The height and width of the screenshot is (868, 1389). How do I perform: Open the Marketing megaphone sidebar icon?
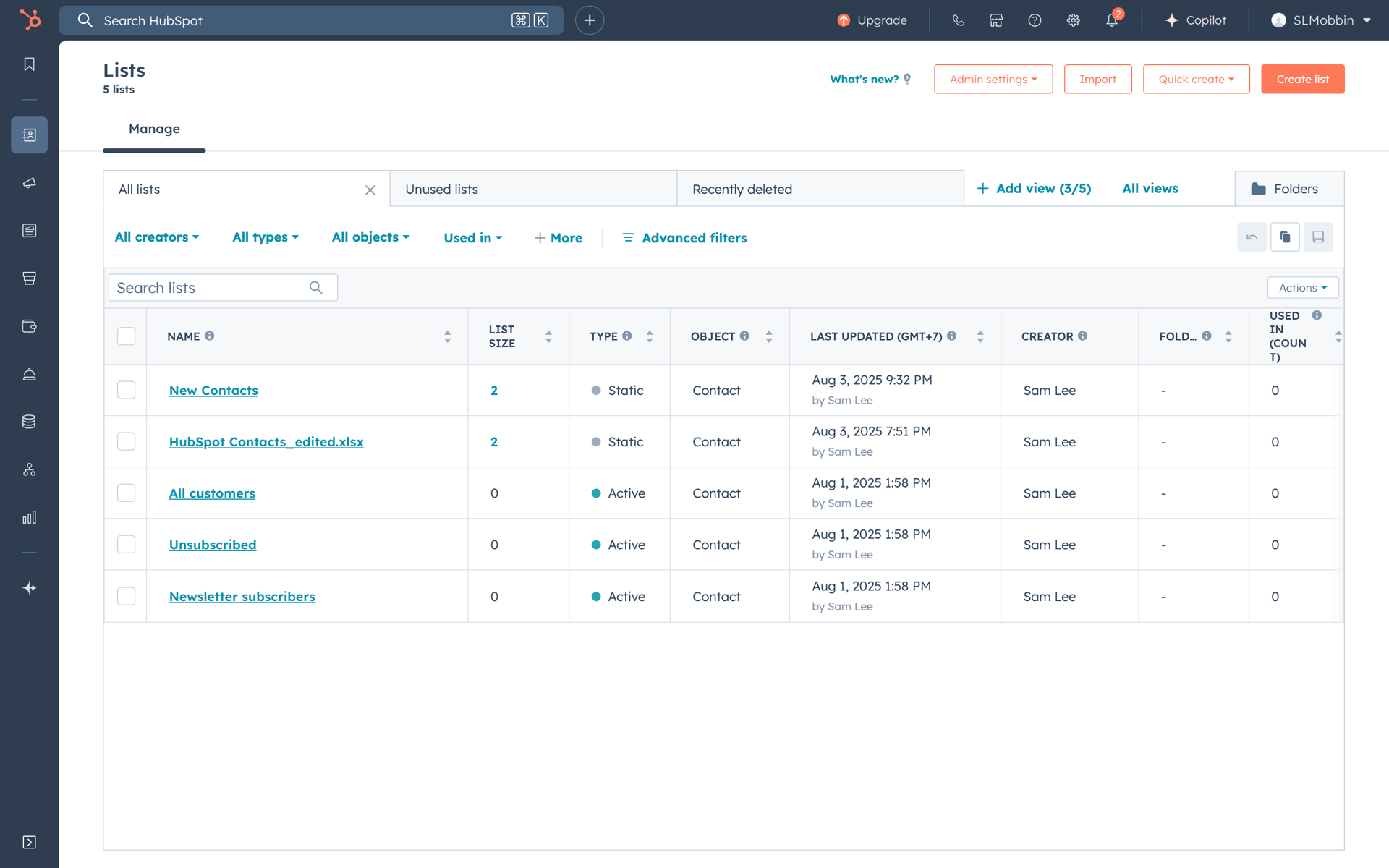tap(30, 183)
